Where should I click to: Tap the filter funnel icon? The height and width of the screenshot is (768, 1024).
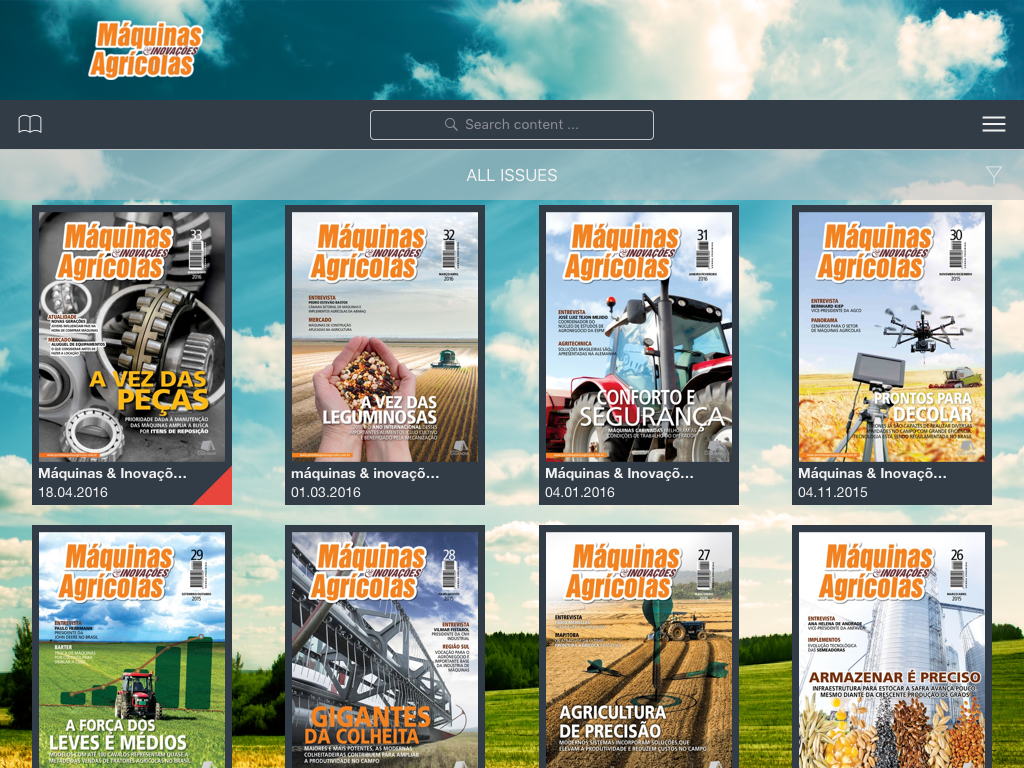pos(993,174)
